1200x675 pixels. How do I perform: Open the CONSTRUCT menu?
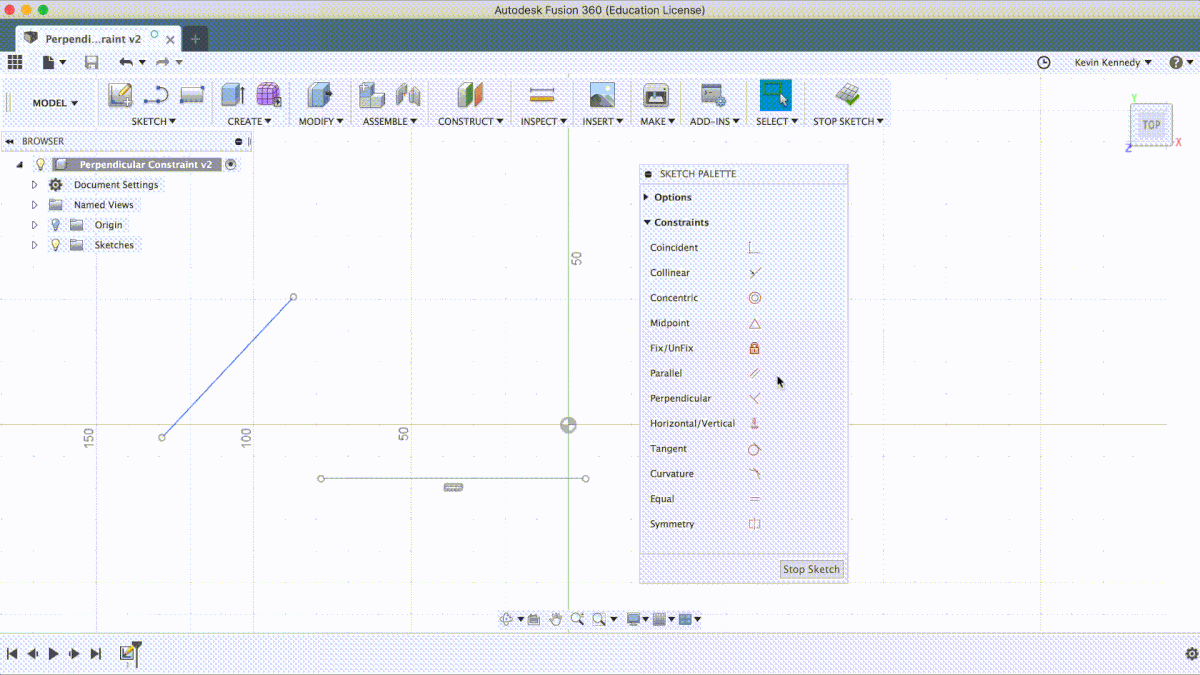coord(472,122)
